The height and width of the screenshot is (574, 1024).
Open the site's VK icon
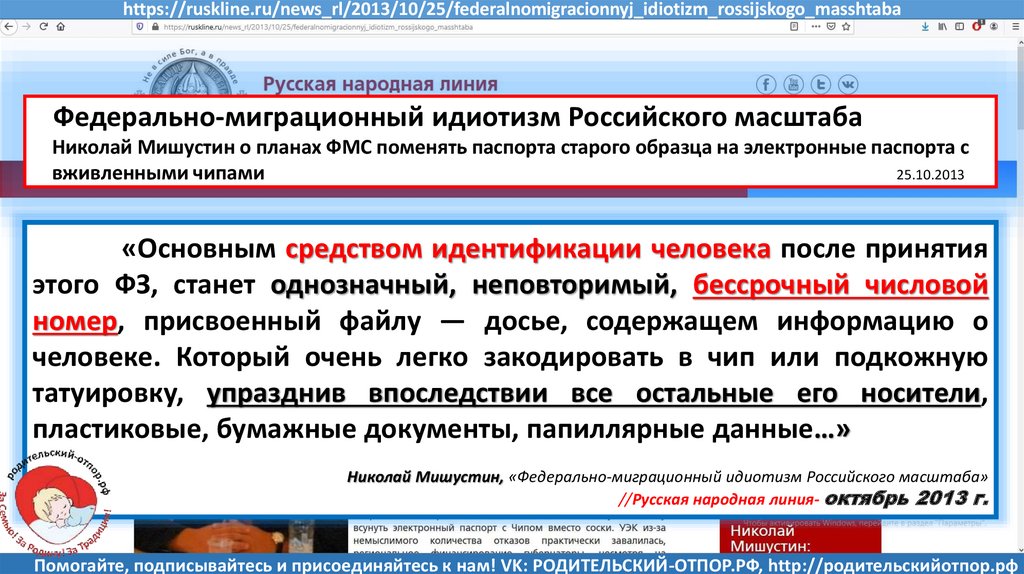[x=848, y=84]
